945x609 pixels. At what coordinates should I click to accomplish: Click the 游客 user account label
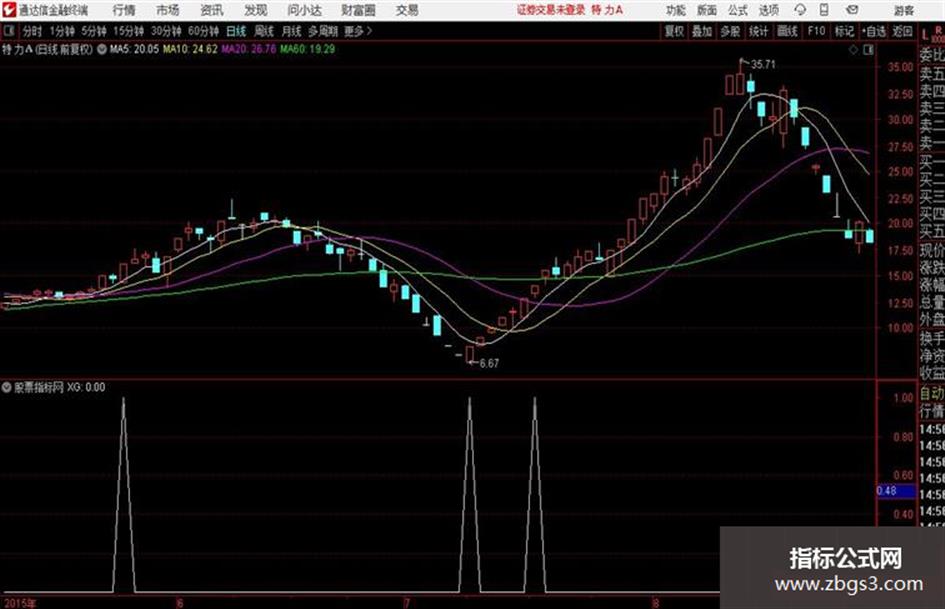click(x=903, y=10)
